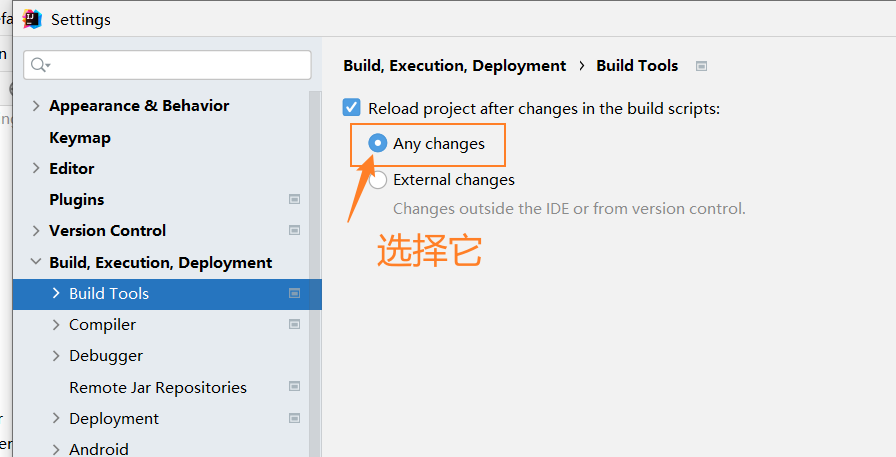Select the Any changes radio option
Screen dimensions: 896x457
click(378, 144)
